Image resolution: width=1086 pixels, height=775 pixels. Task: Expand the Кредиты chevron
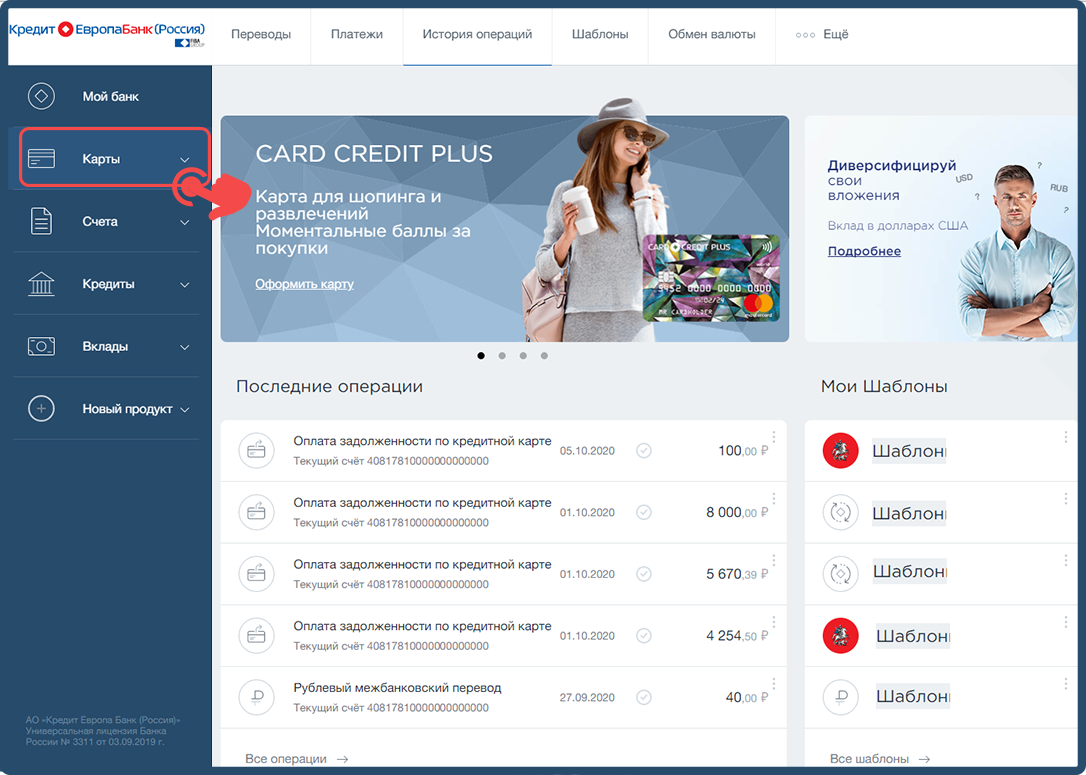click(x=185, y=285)
